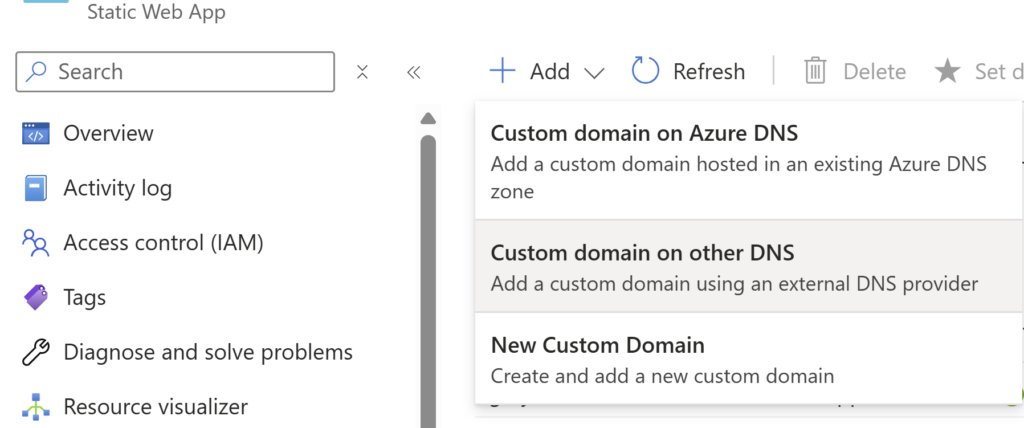The image size is (1024, 428).
Task: Select the Activity log book icon
Action: click(x=35, y=188)
